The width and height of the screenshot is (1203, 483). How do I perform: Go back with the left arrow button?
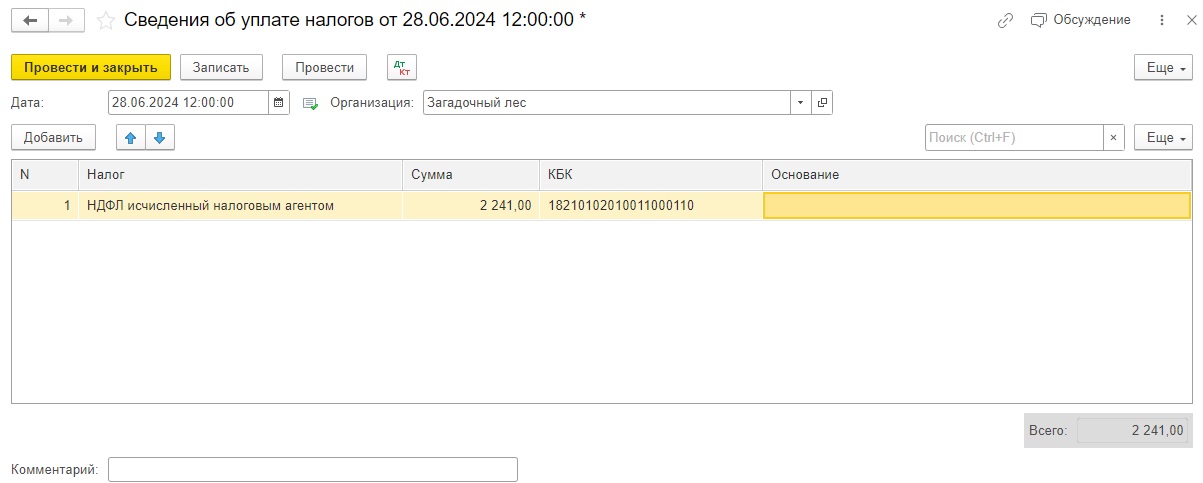point(30,20)
